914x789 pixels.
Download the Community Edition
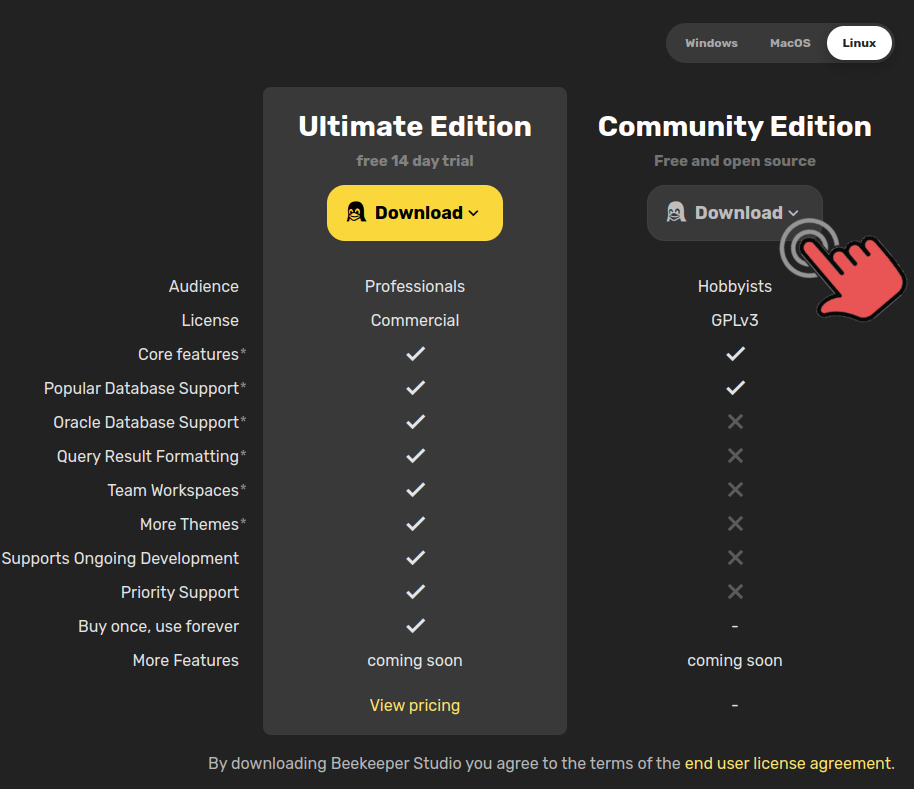pos(734,213)
